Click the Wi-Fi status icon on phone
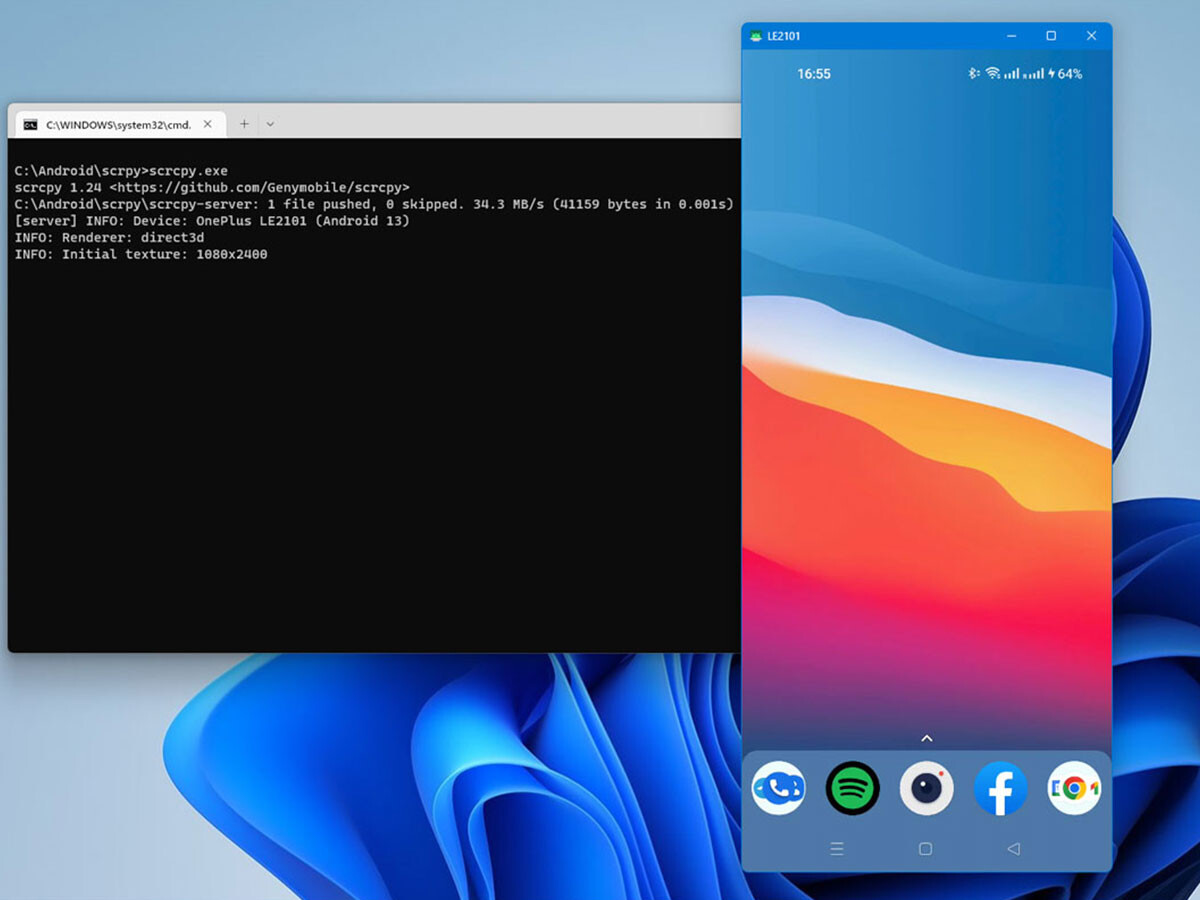The width and height of the screenshot is (1200, 900). (x=992, y=74)
